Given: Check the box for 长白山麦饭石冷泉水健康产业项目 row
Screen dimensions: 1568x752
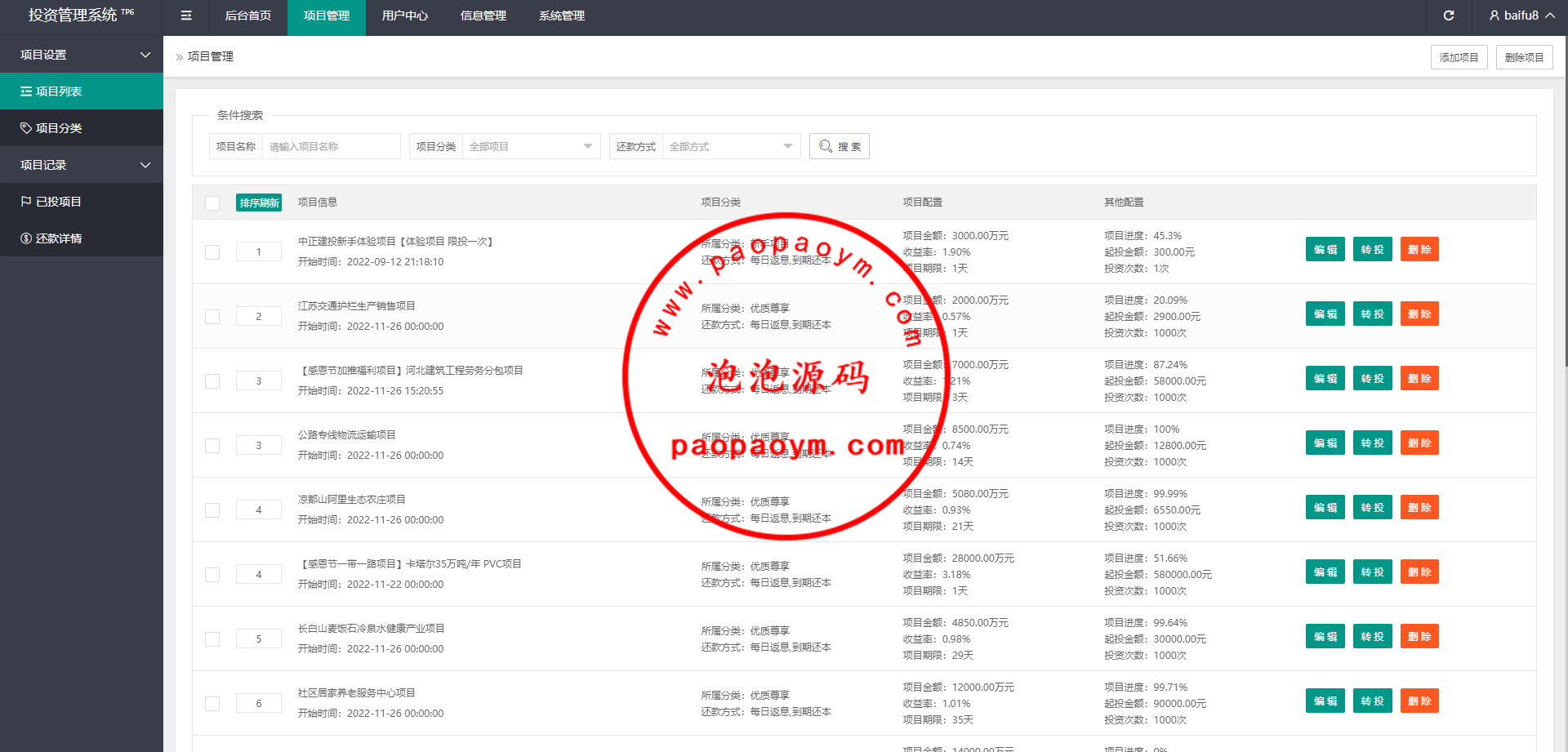Looking at the screenshot, I should (212, 639).
